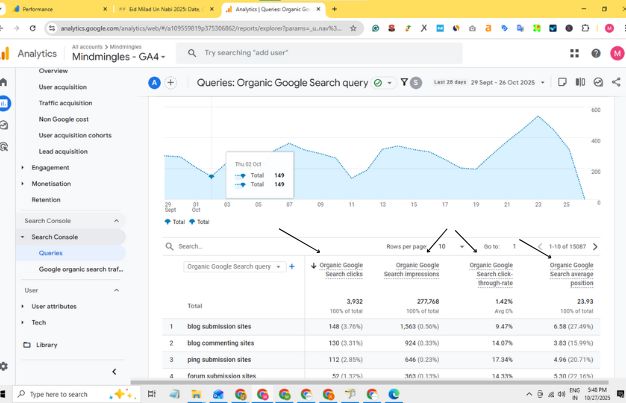Bookmark the page with the star icon

click(353, 28)
